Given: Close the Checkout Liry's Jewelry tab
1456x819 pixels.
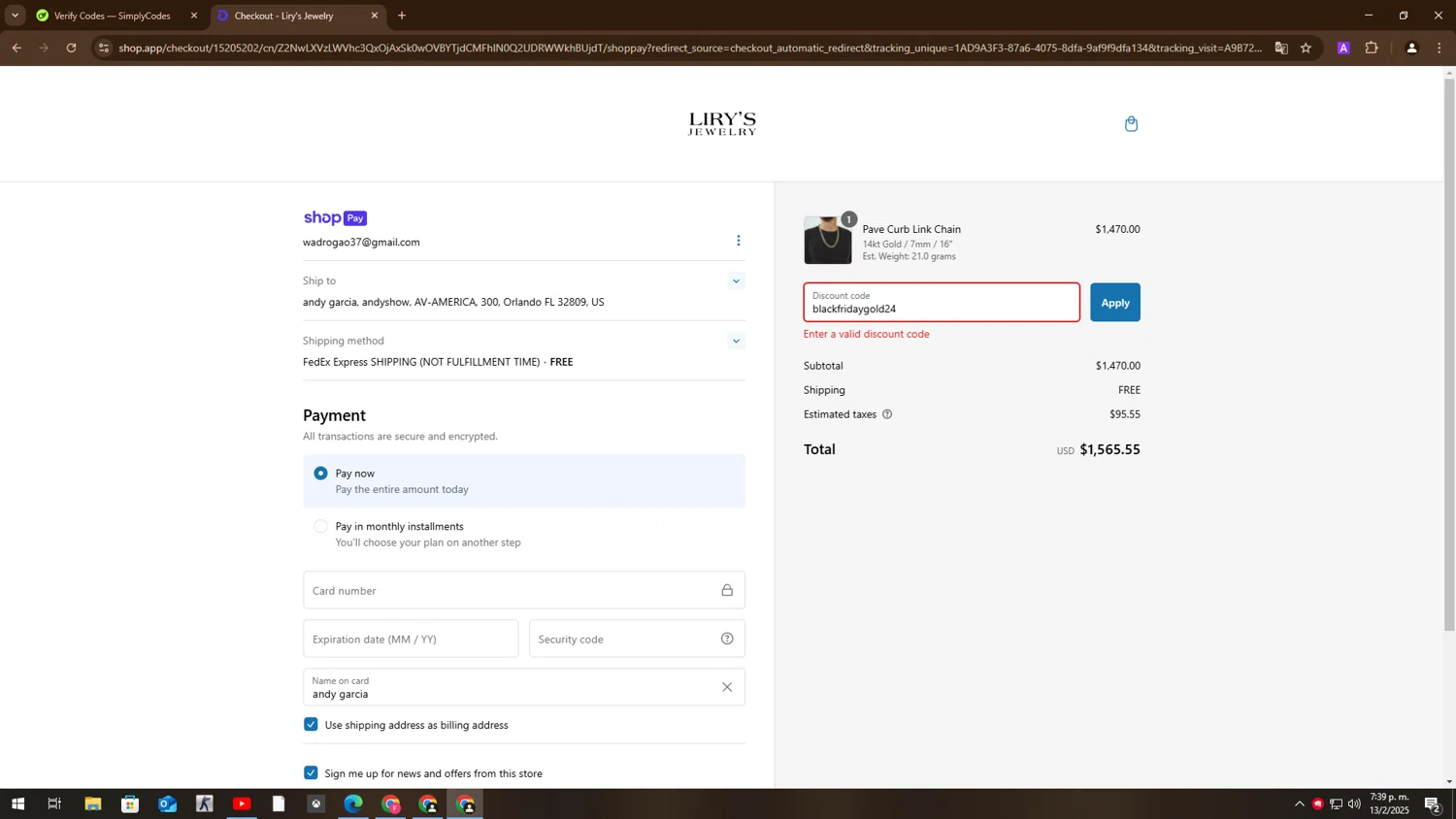Looking at the screenshot, I should pyautogui.click(x=375, y=16).
